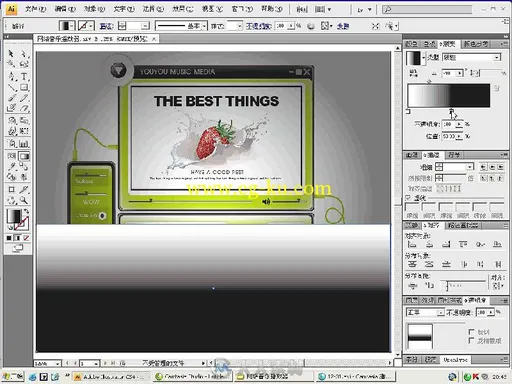Viewport: 512px width, 384px height.
Task: Click the Change Screen Mode icon
Action: coord(17,248)
